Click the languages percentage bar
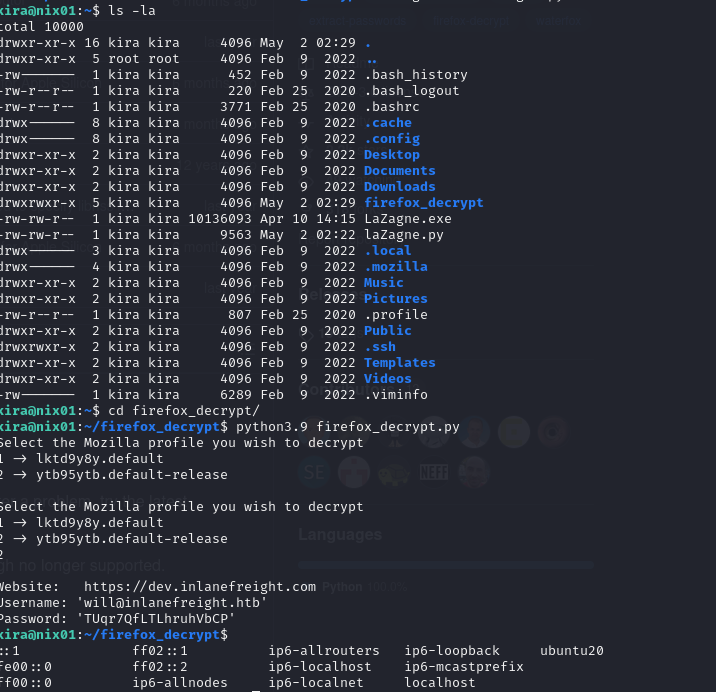The height and width of the screenshot is (692, 716). coord(446,565)
